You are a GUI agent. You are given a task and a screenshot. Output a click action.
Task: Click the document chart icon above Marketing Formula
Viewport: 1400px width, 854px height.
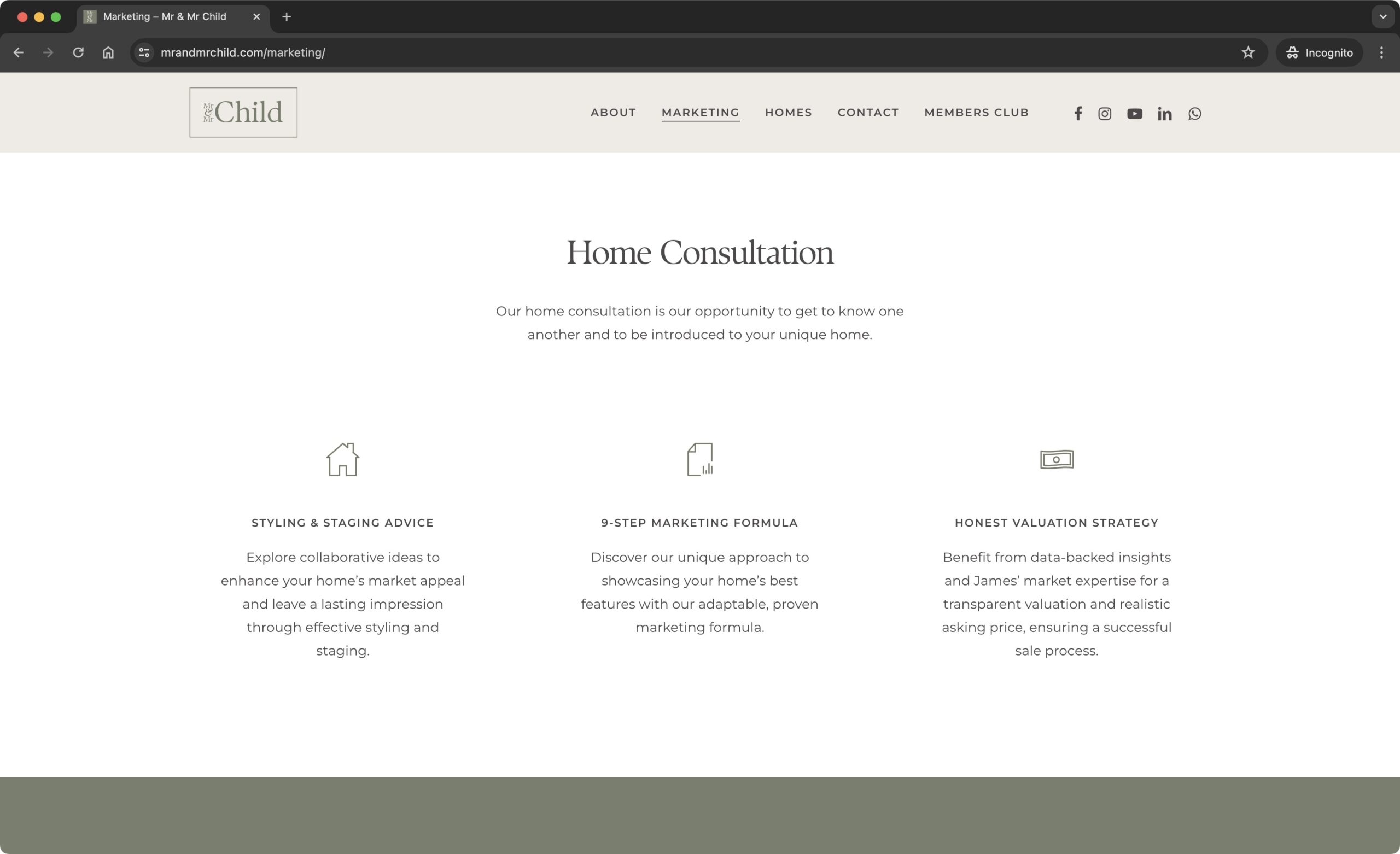(x=699, y=459)
